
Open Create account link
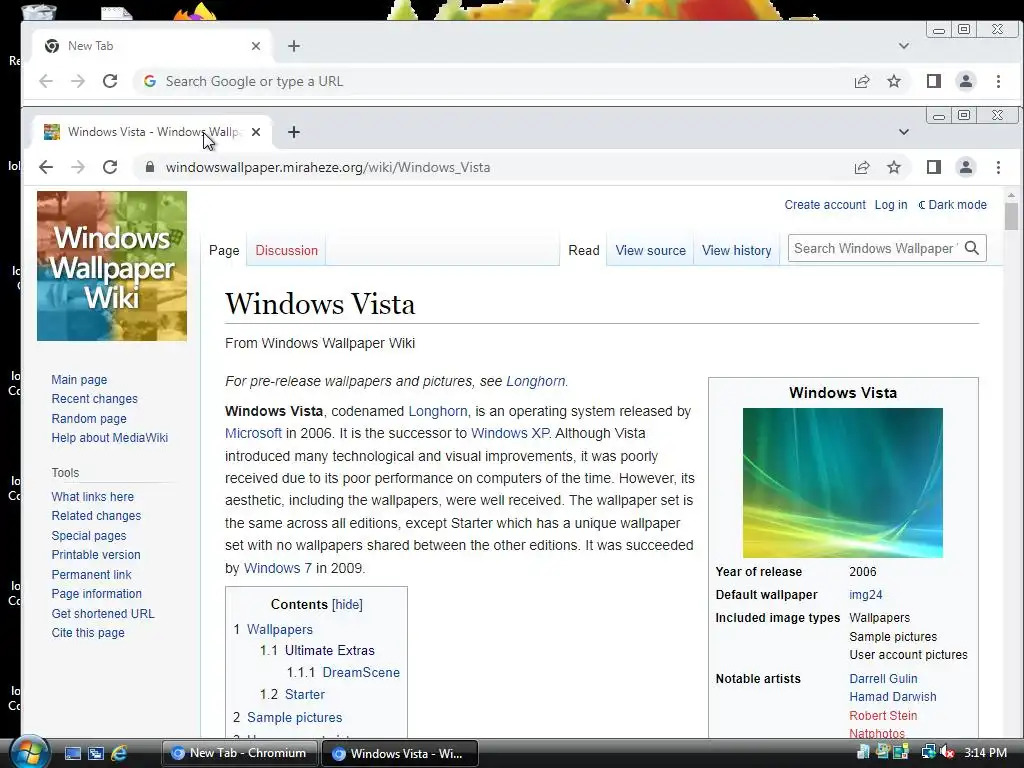click(825, 205)
